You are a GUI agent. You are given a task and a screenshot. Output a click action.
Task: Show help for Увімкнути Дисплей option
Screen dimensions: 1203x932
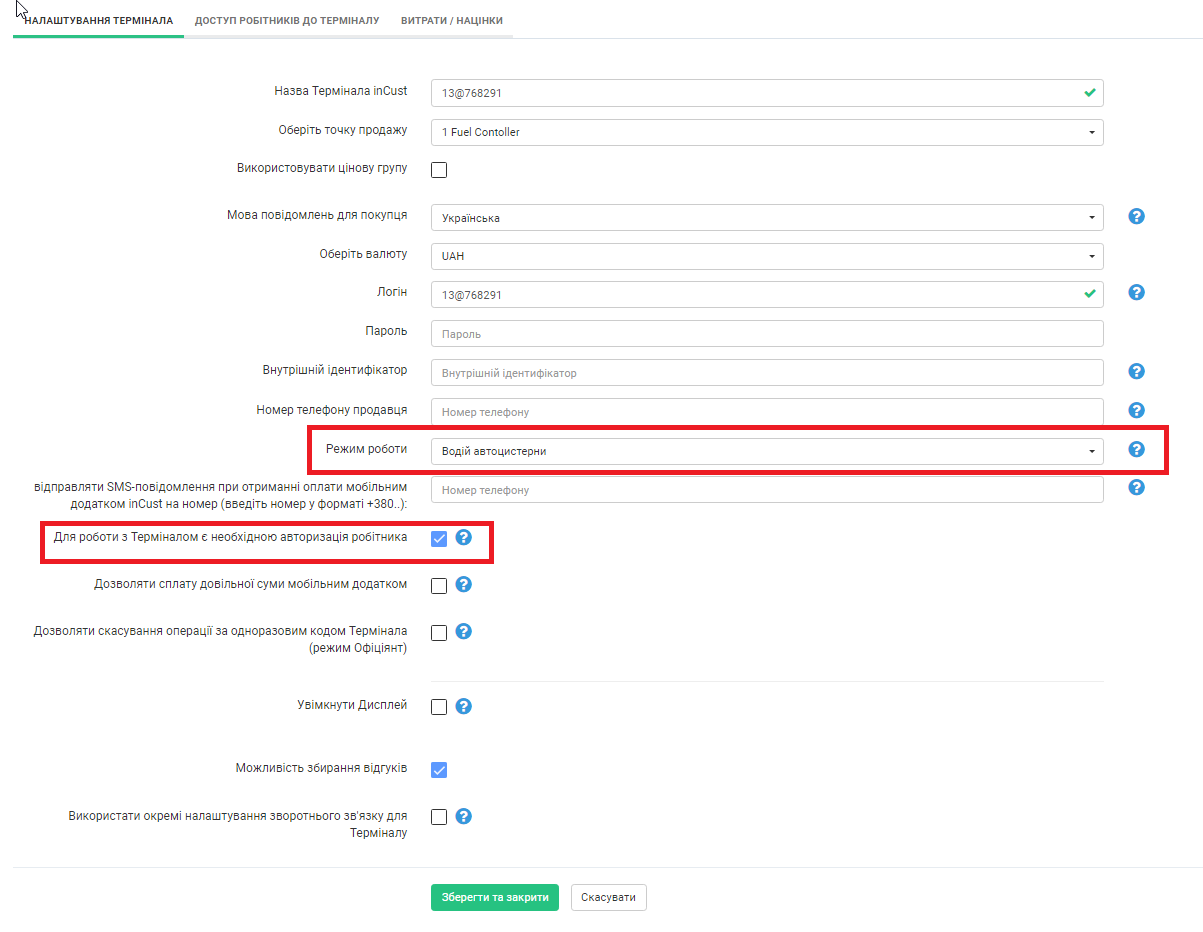coord(463,706)
